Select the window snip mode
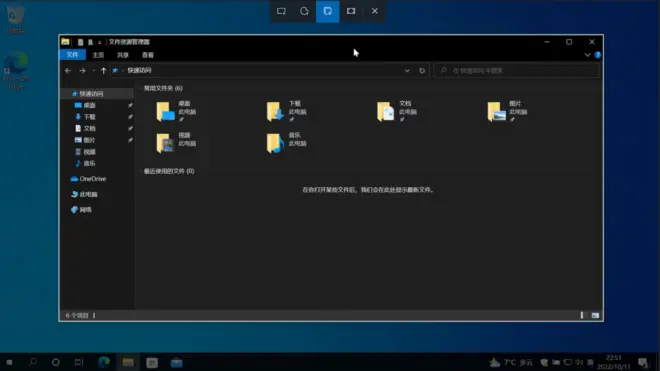This screenshot has height=371, width=660. pos(327,11)
